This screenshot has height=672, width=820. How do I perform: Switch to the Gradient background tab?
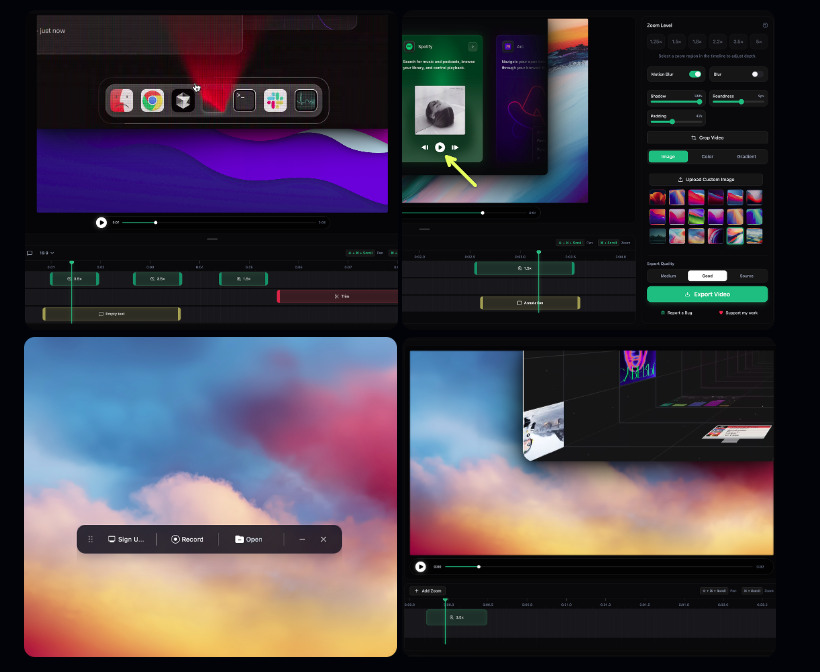[x=747, y=156]
